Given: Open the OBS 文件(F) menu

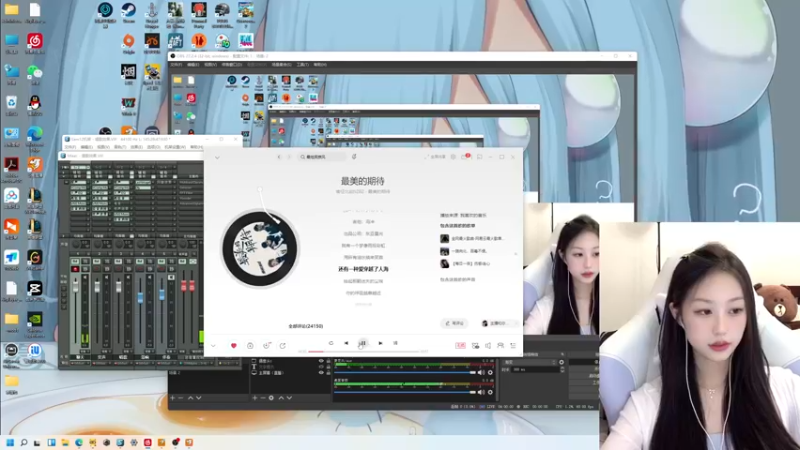Looking at the screenshot, I should 176,65.
